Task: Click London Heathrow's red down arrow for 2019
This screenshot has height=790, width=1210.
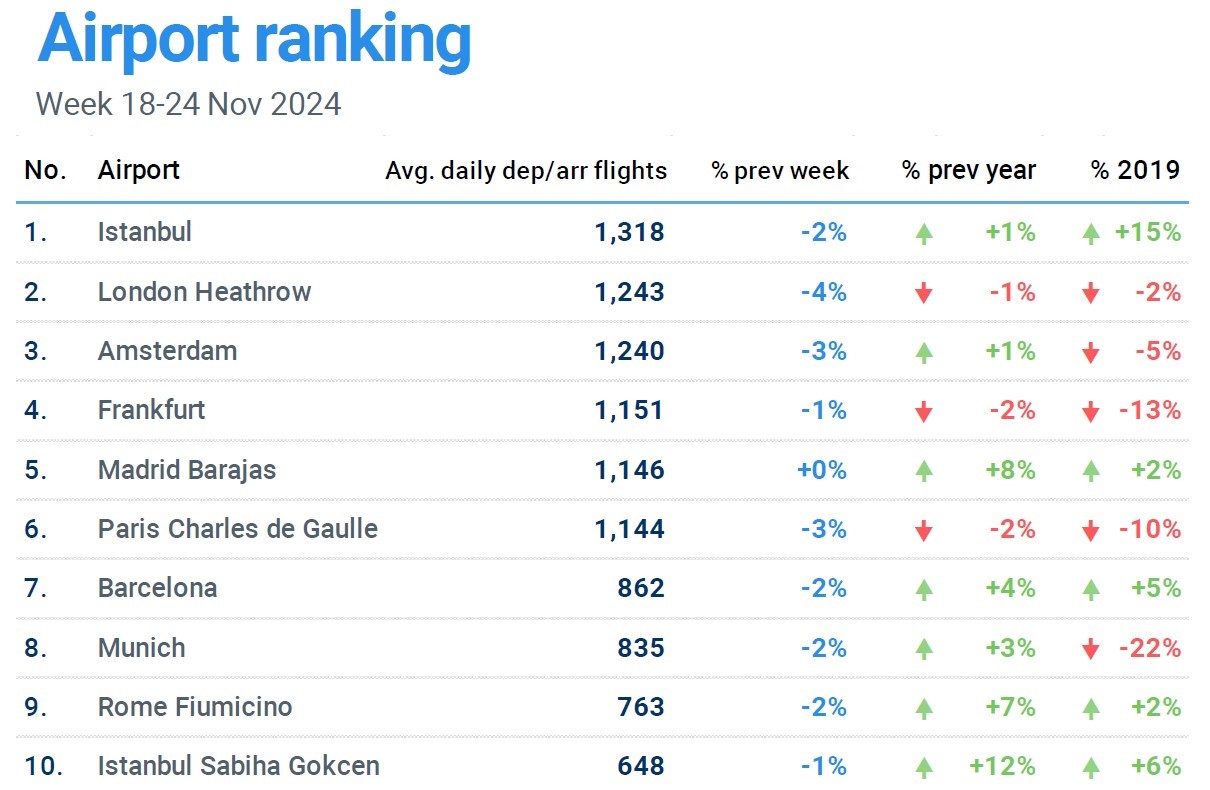Action: click(x=1091, y=293)
